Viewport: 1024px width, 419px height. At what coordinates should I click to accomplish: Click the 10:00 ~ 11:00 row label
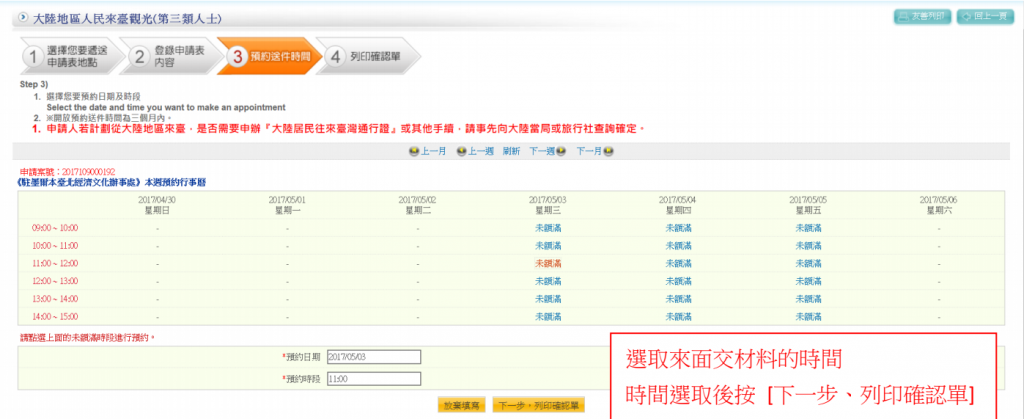[55, 246]
